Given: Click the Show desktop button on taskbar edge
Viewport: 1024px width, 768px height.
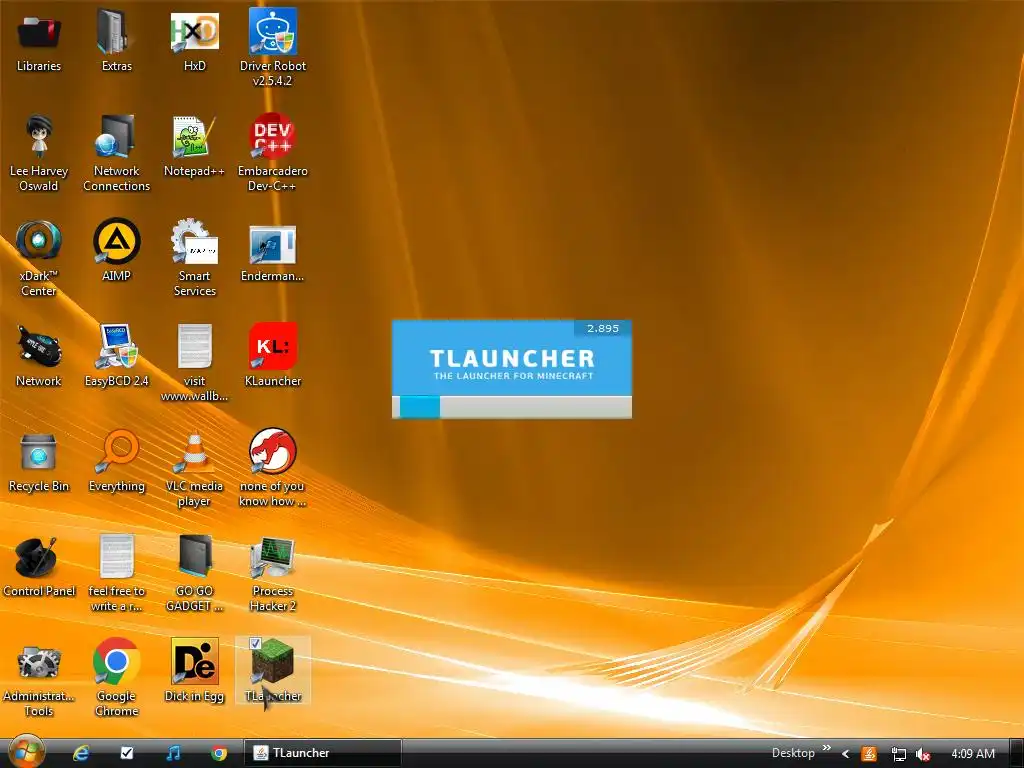Looking at the screenshot, I should 1016,753.
